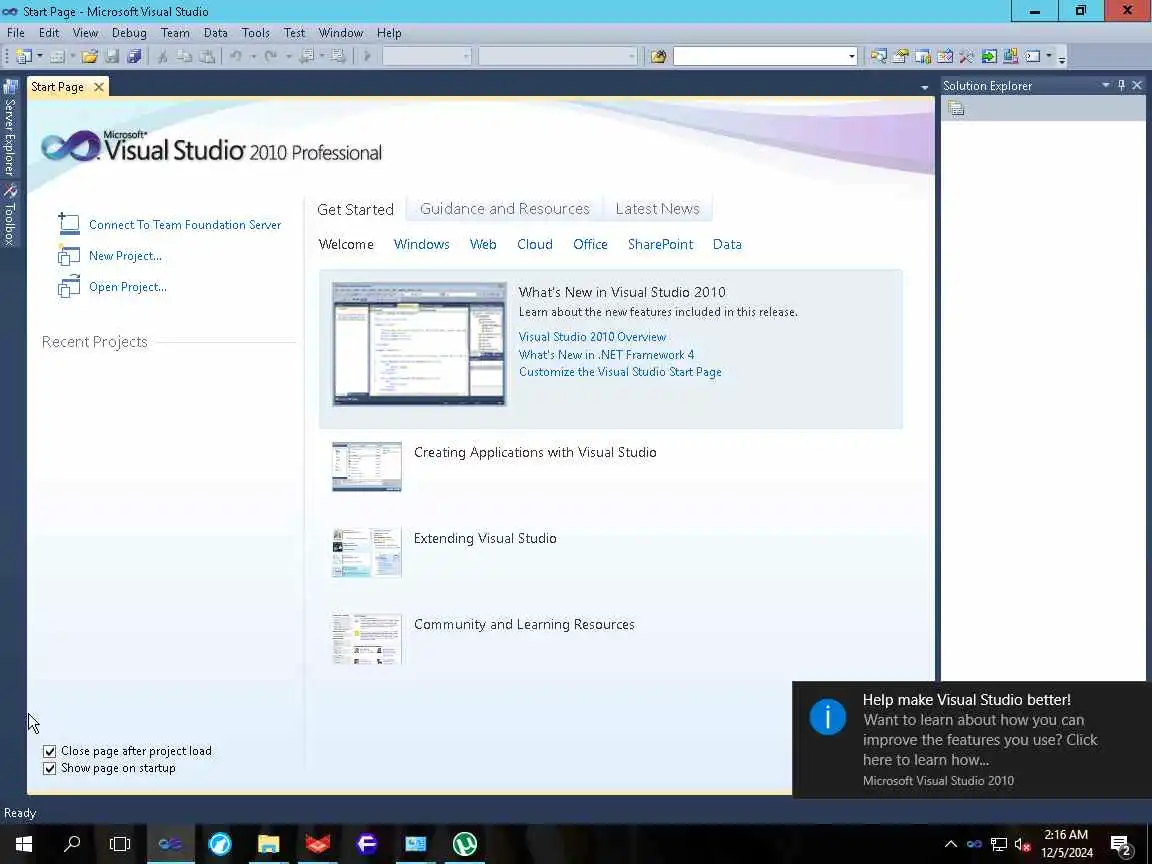1152x864 pixels.
Task: Toggle Close page after project load checkbox
Action: (x=49, y=751)
